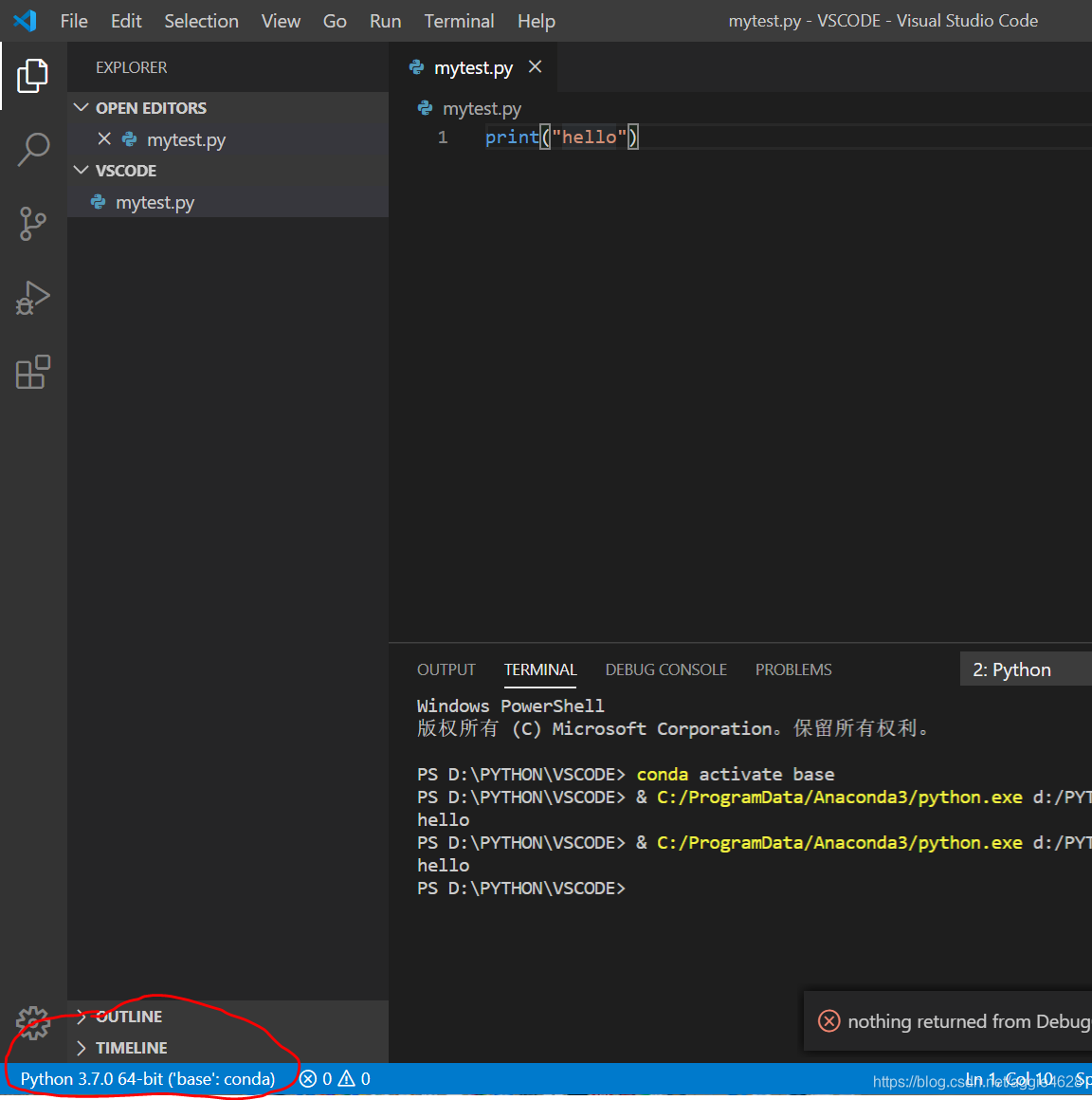Image resolution: width=1092 pixels, height=1100 pixels.
Task: Click Python 3.7.0 interpreter in status bar
Action: [x=148, y=1079]
